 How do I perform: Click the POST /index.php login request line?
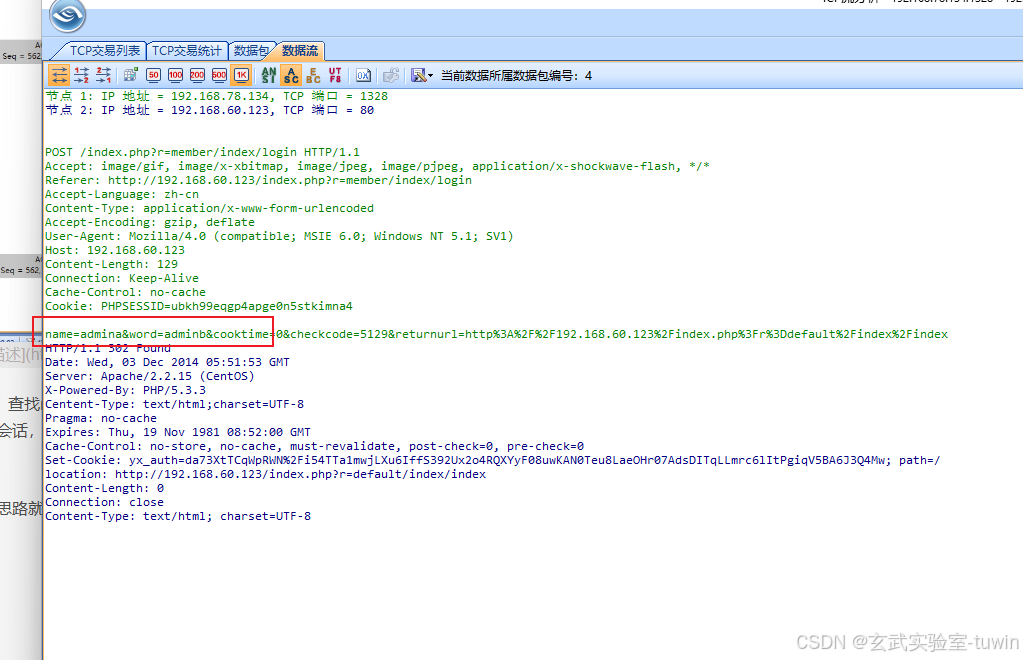point(202,152)
